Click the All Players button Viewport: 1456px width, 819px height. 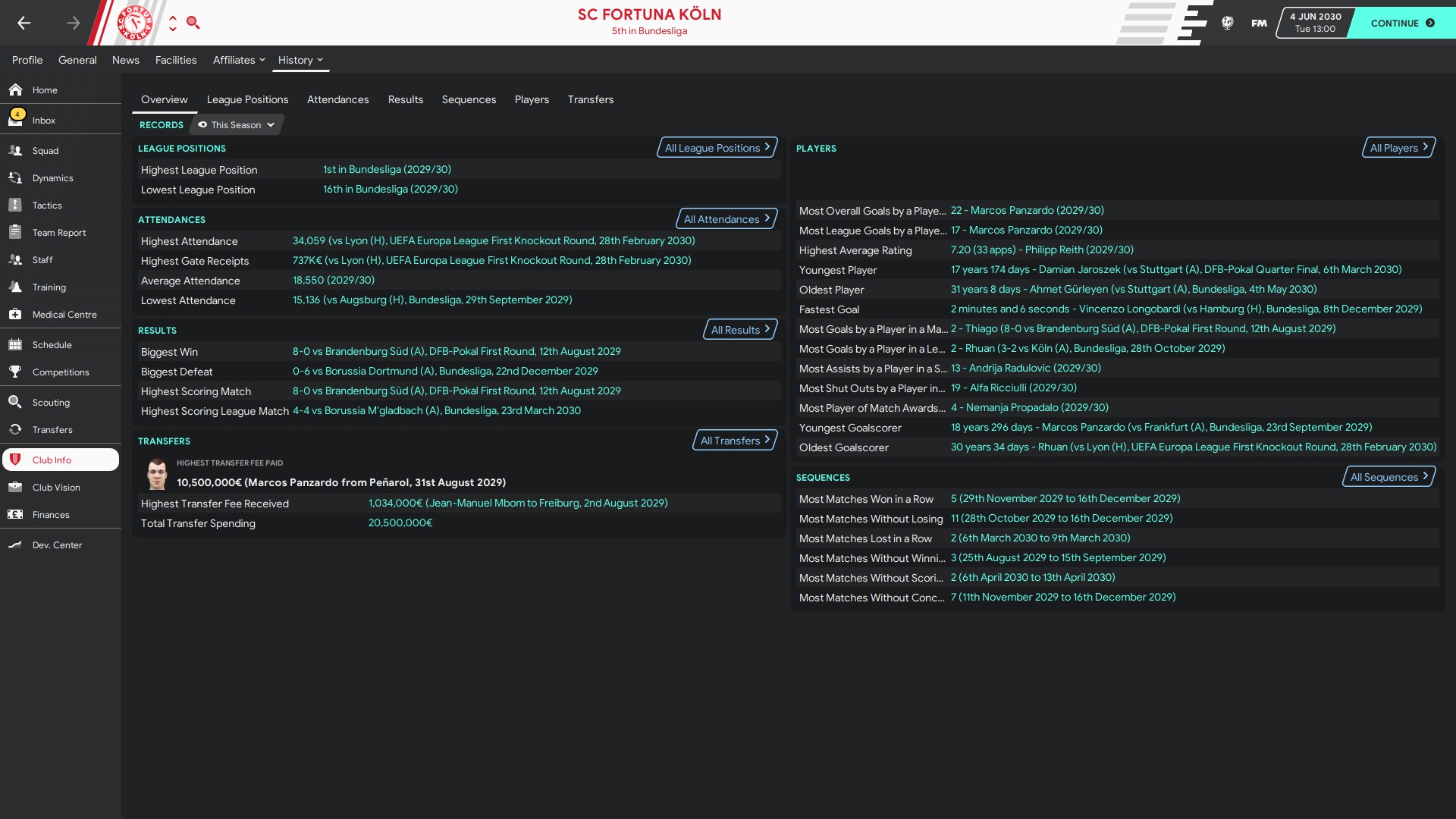click(x=1398, y=148)
